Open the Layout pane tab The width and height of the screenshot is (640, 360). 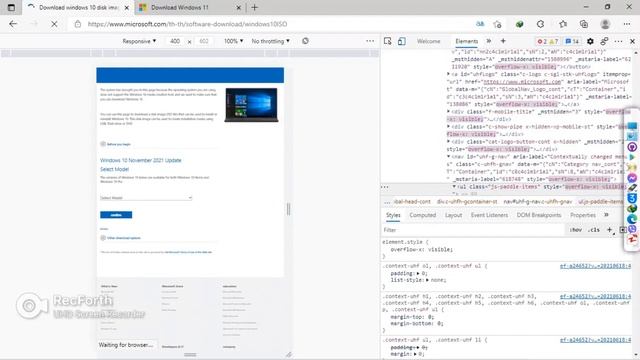(x=453, y=215)
